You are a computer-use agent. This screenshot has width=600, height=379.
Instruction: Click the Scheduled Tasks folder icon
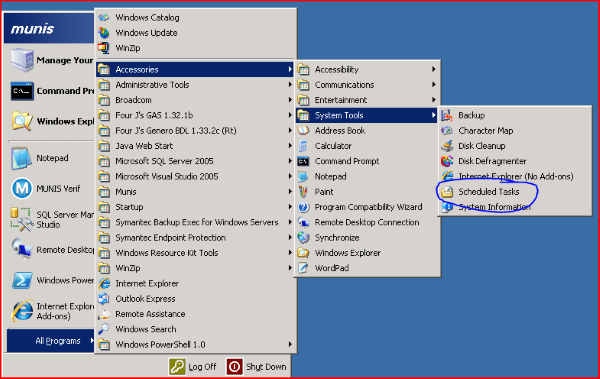point(447,192)
